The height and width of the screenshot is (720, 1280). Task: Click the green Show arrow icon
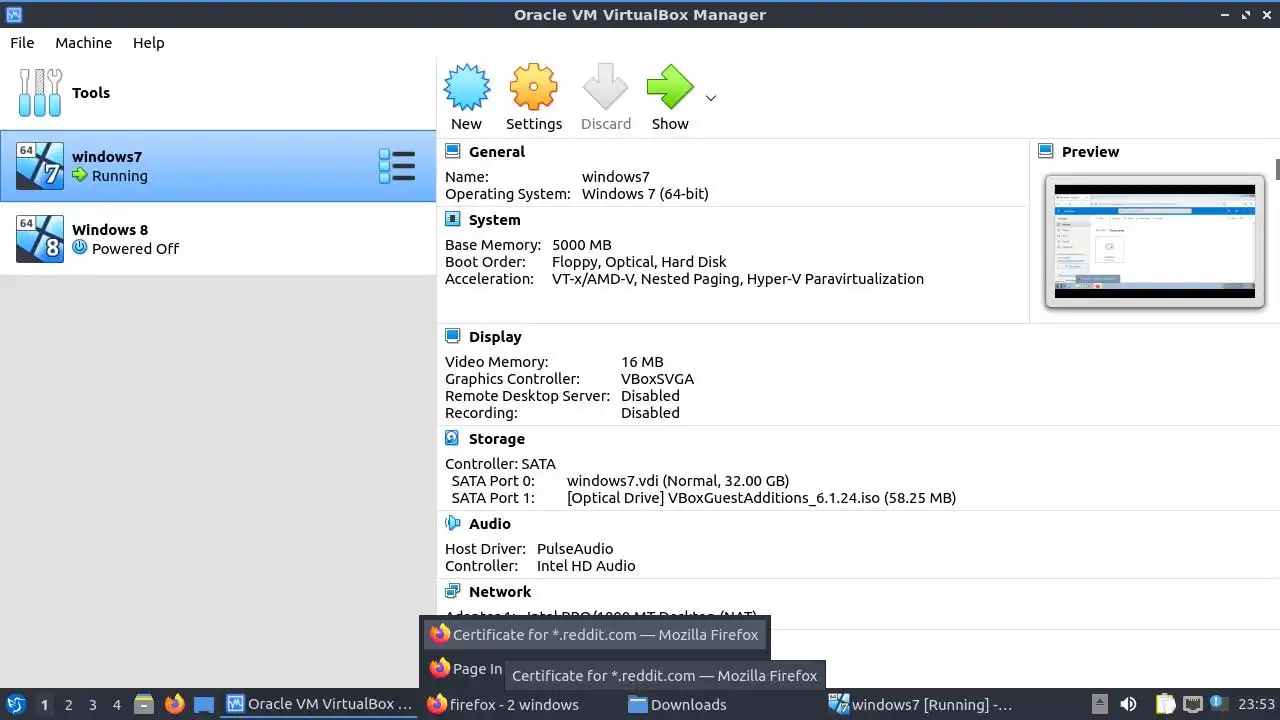click(x=670, y=88)
